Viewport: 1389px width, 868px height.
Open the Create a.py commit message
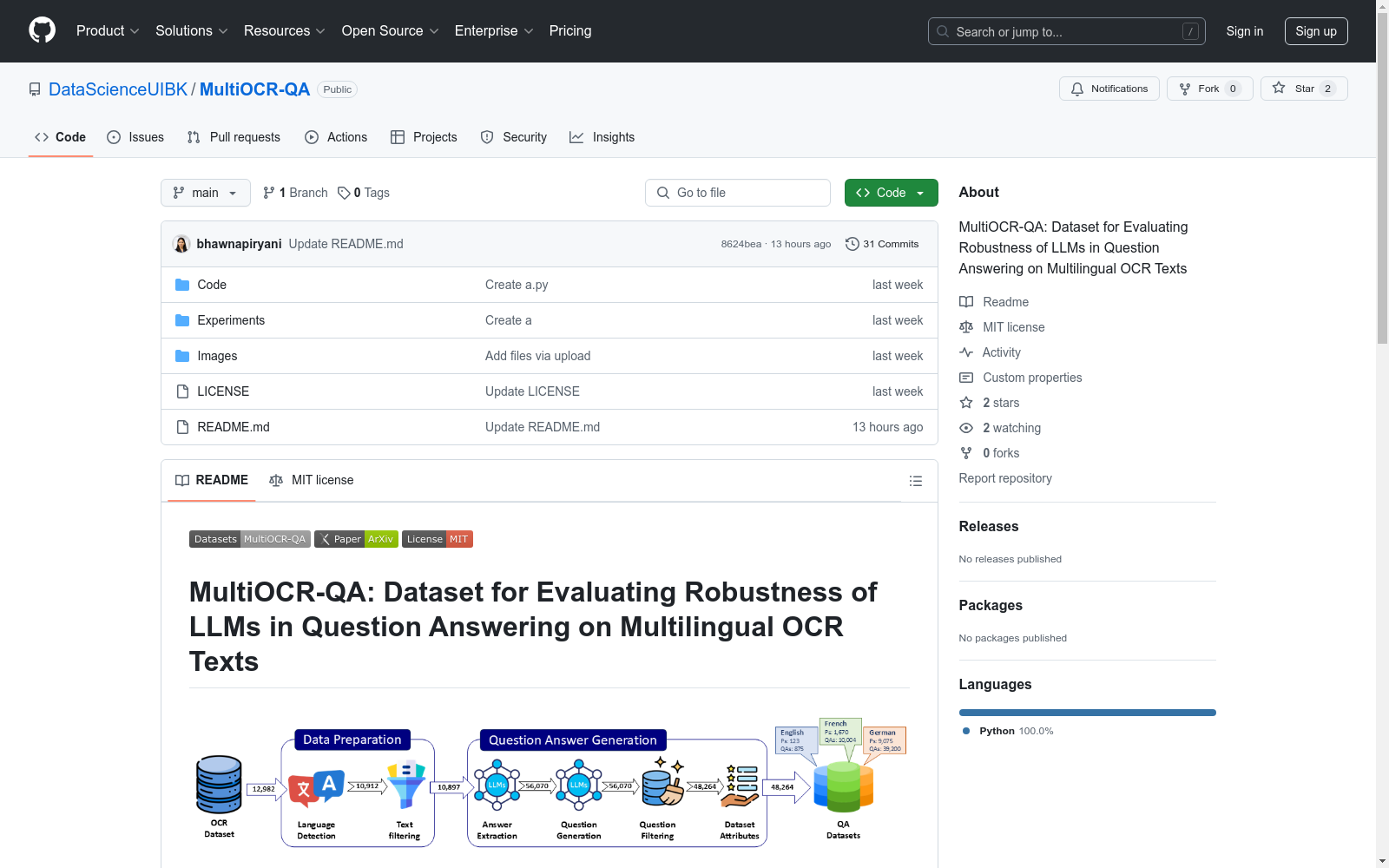(517, 285)
